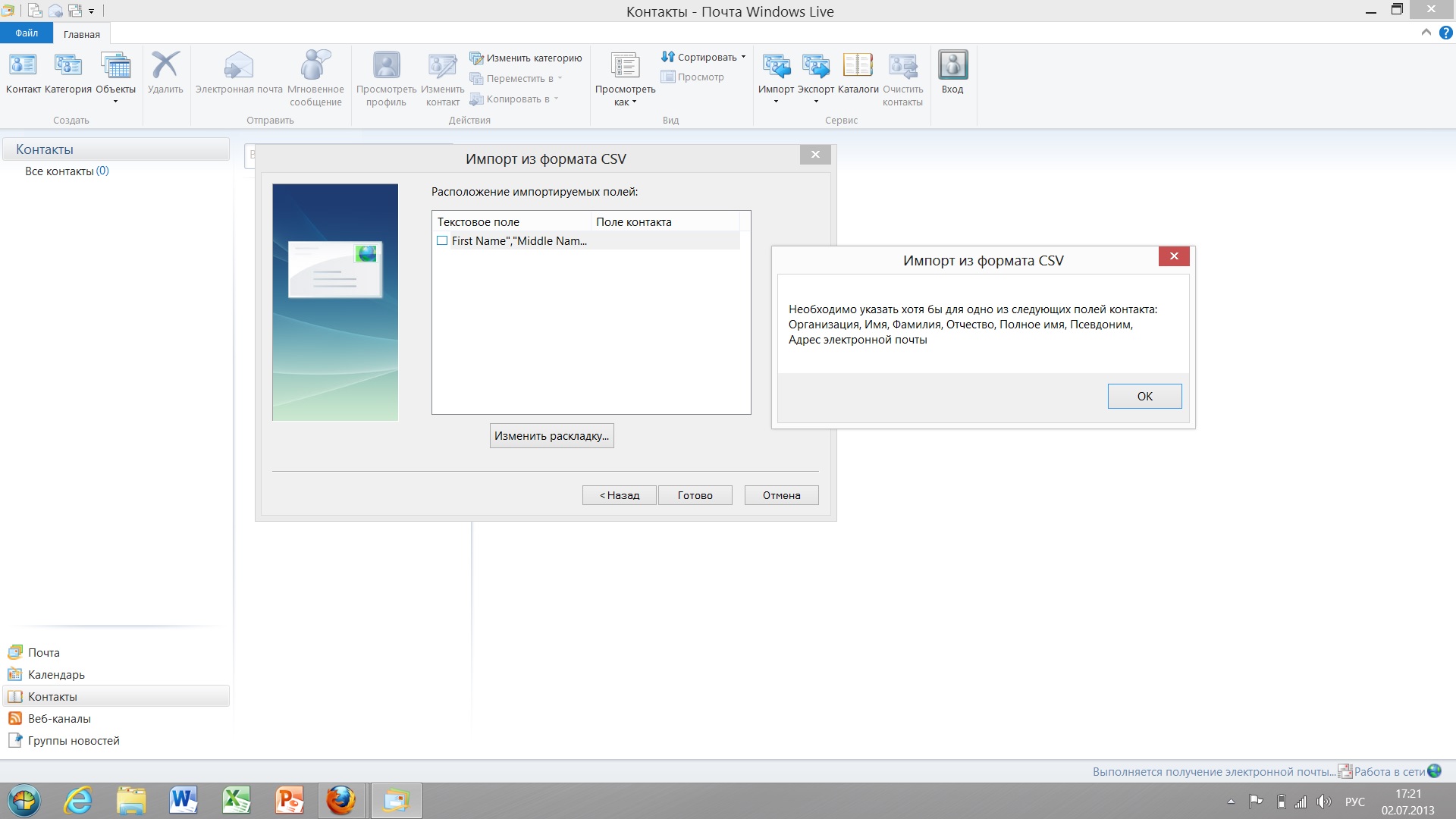Screen dimensions: 1456x819
Task: Click the network signal tray icon
Action: click(x=1301, y=802)
